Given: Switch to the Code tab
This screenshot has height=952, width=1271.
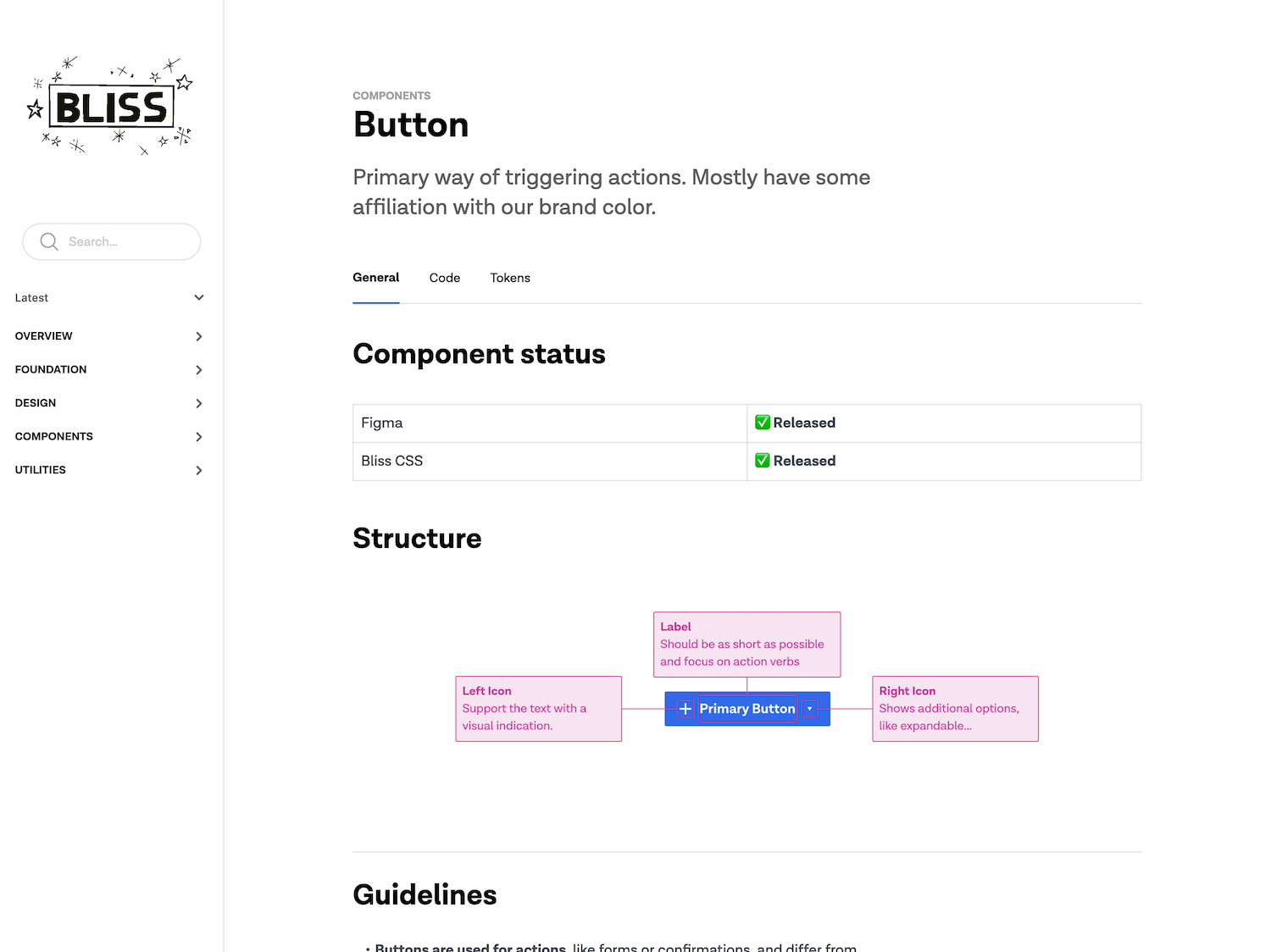Looking at the screenshot, I should pos(445,278).
